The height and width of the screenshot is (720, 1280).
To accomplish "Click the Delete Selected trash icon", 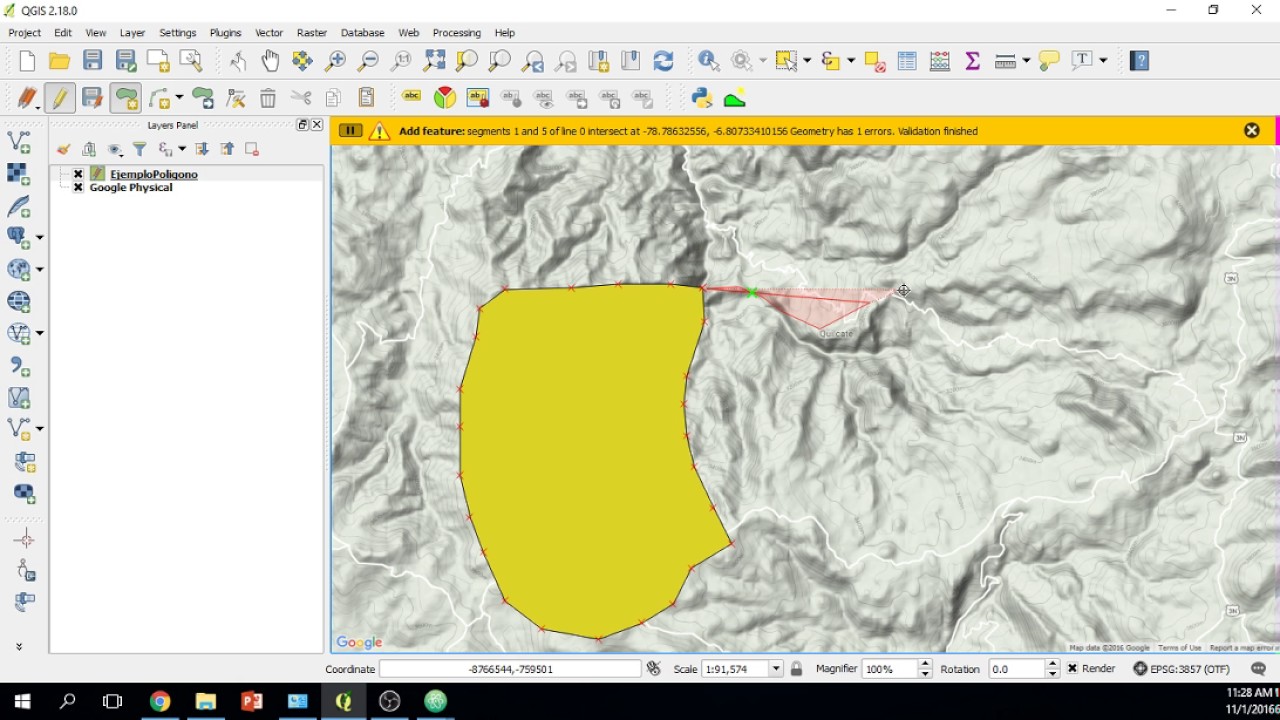I will pos(268,98).
